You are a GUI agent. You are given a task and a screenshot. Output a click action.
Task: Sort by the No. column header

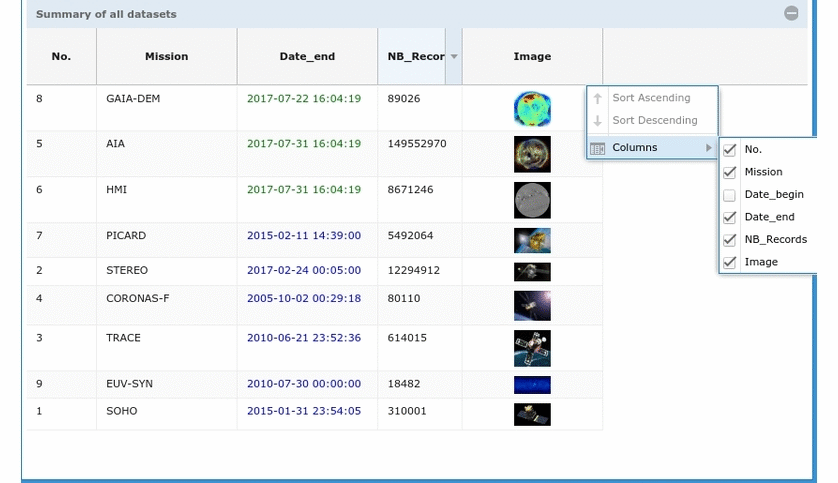click(61, 56)
